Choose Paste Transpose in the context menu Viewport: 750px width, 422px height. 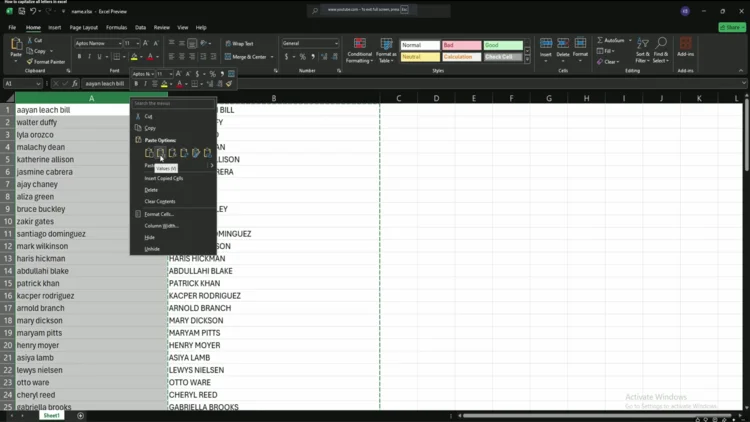pyautogui.click(x=184, y=153)
